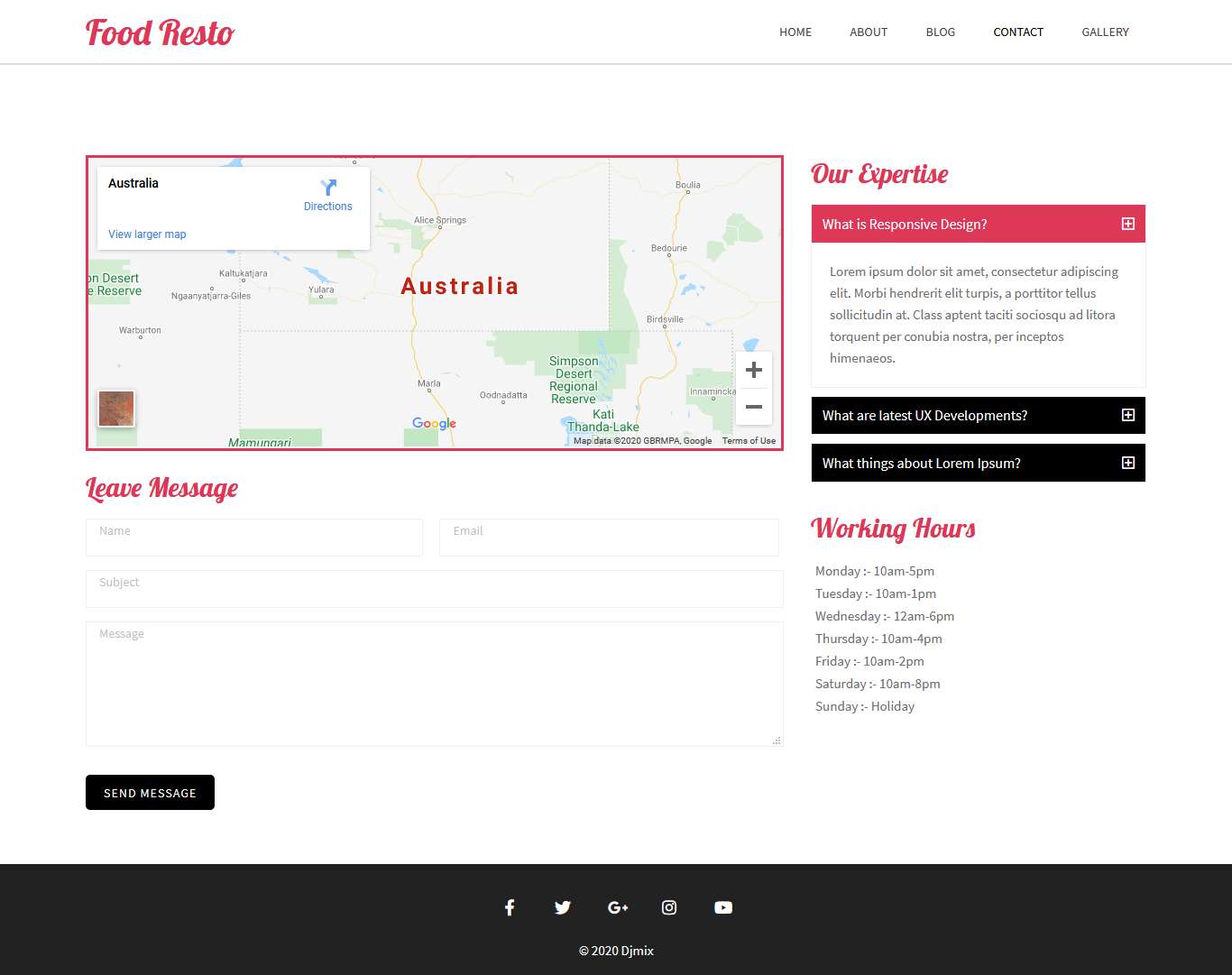Switch map to satellite imagery thumbnail

(x=116, y=409)
